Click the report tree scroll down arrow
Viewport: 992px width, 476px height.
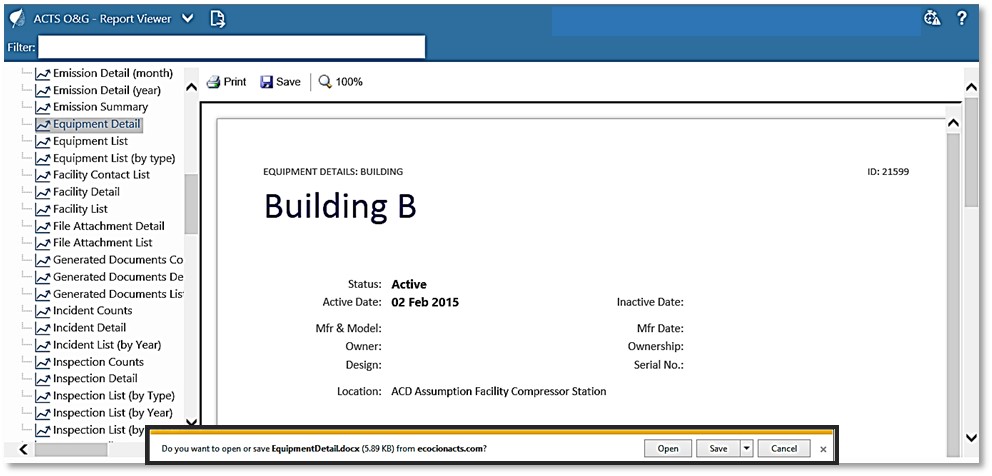tap(192, 423)
